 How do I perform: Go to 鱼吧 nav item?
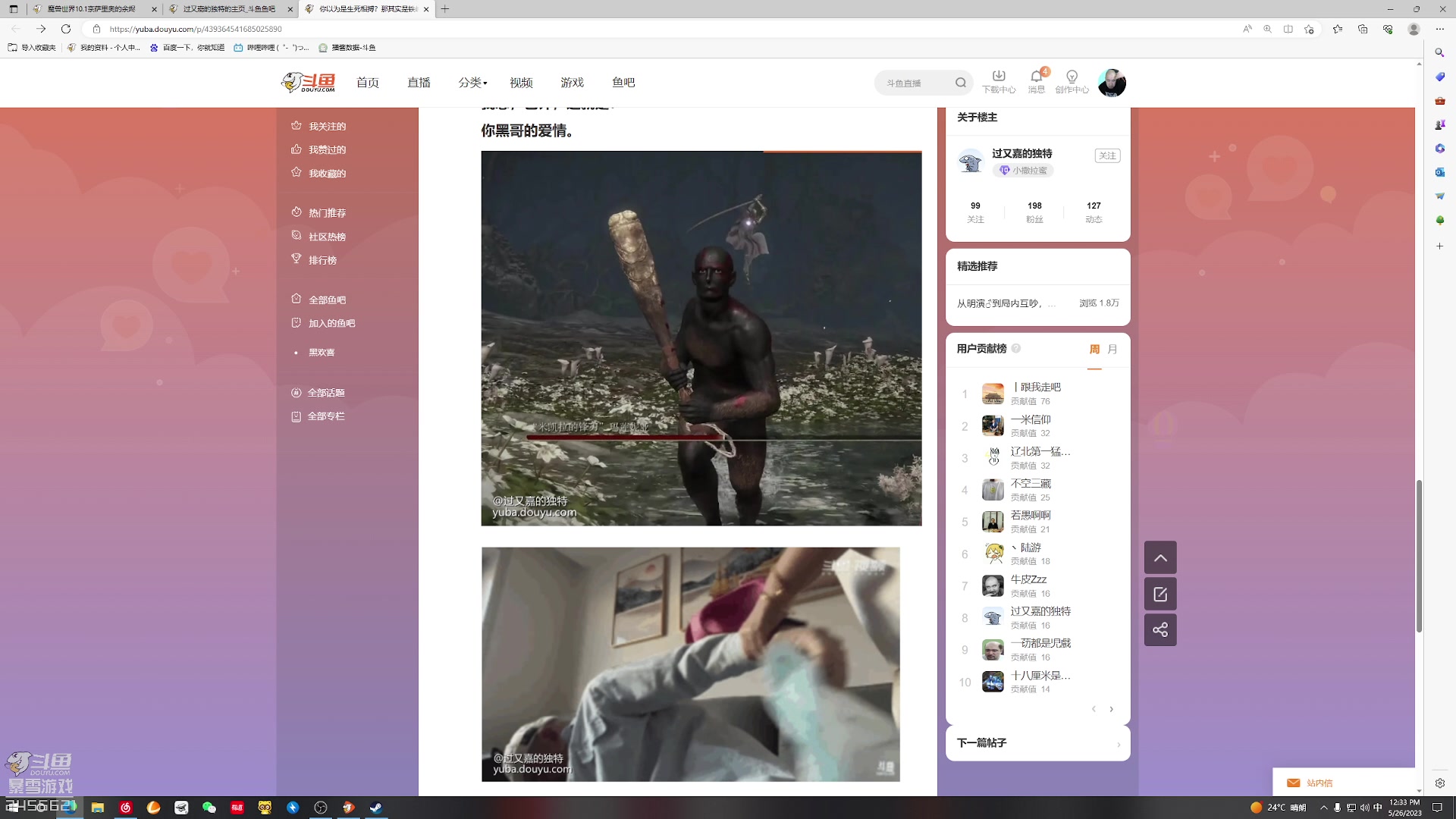pyautogui.click(x=623, y=83)
